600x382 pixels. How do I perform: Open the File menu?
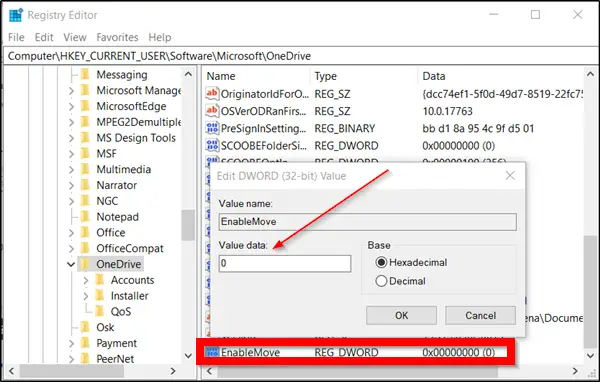[16, 37]
